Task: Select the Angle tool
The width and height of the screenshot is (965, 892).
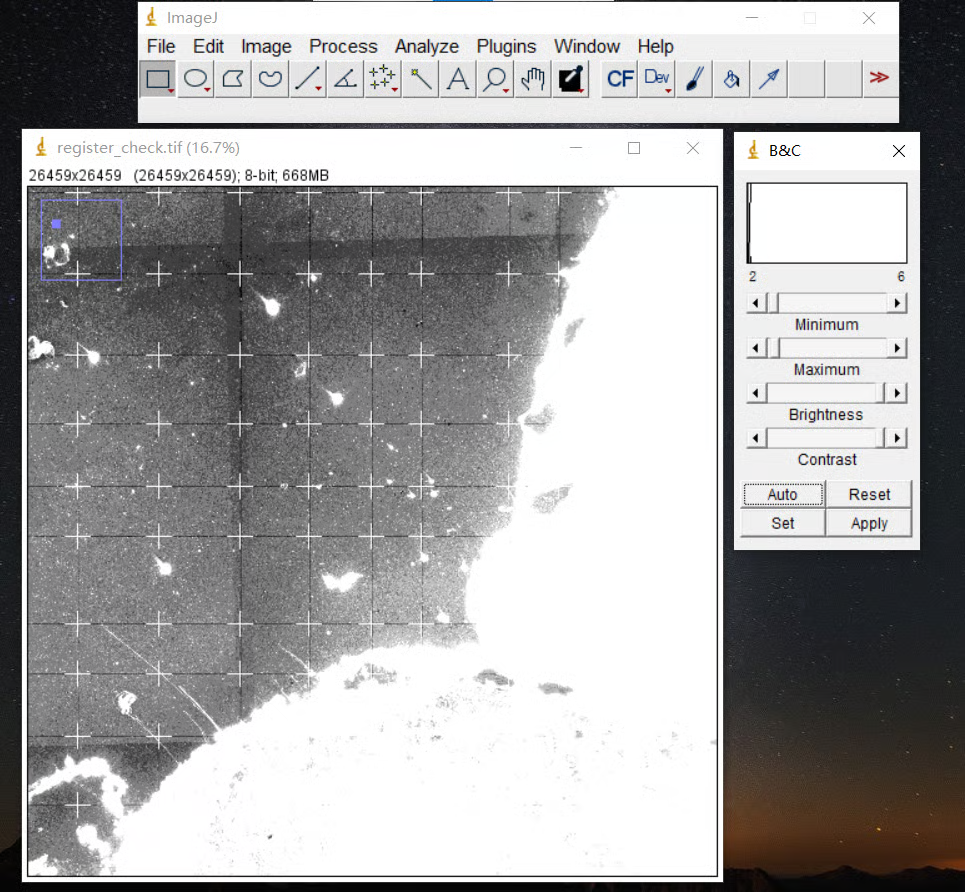Action: 345,79
